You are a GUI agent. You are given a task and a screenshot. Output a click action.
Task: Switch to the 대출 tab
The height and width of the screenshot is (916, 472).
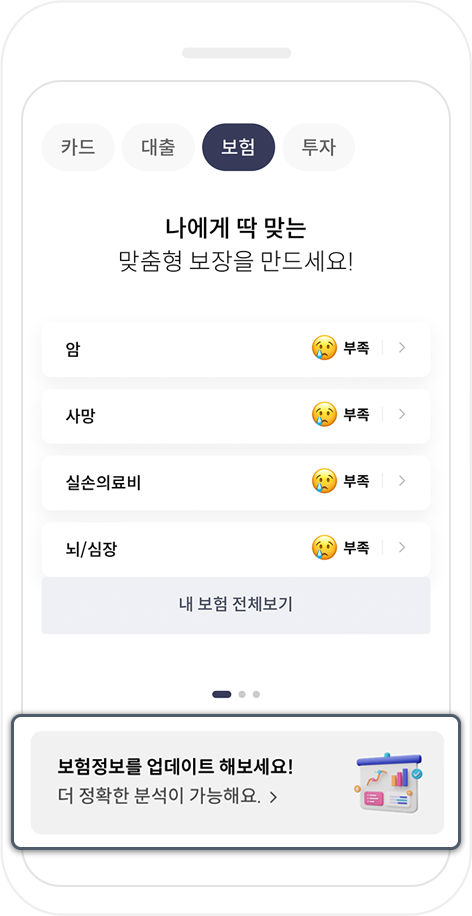(158, 147)
